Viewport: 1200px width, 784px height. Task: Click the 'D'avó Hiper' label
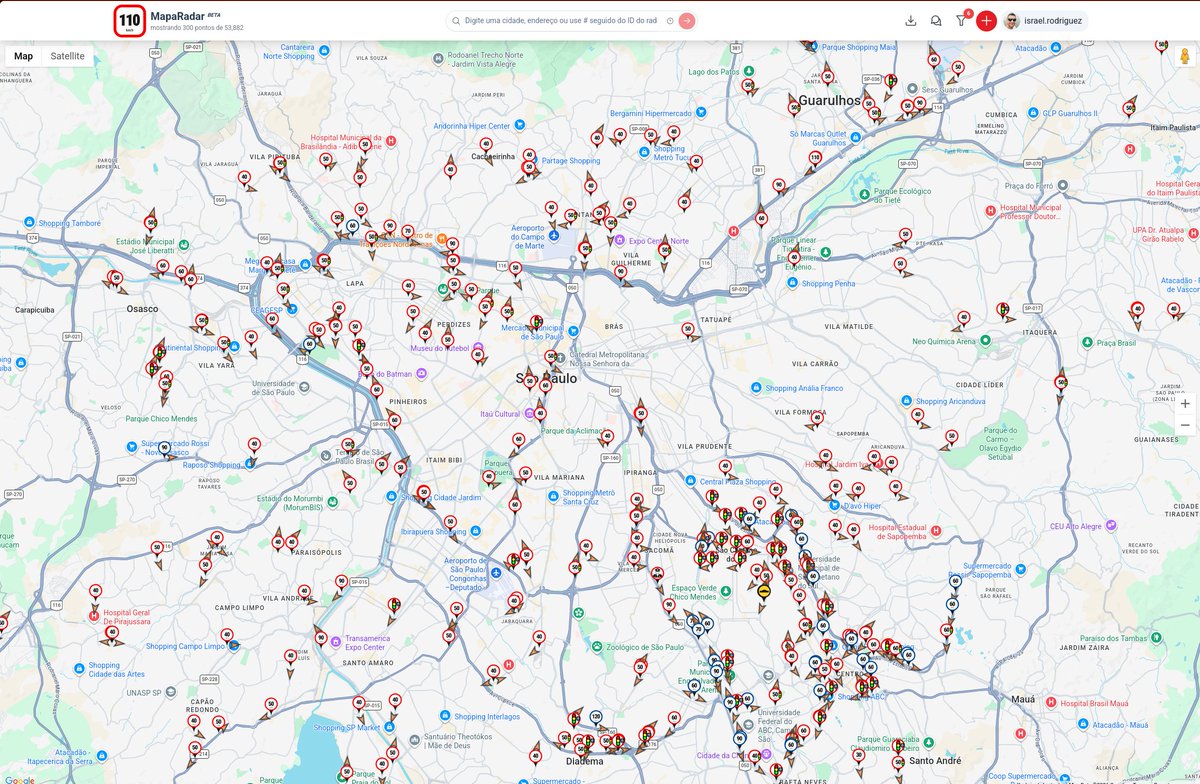click(862, 506)
